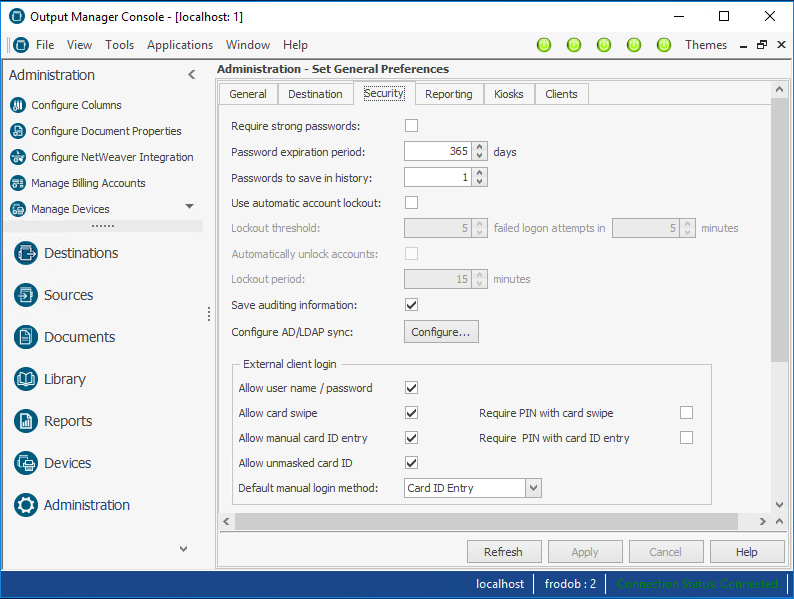Screen dimensions: 794x599
Task: Collapse the Administration navigation pane
Action: click(191, 75)
